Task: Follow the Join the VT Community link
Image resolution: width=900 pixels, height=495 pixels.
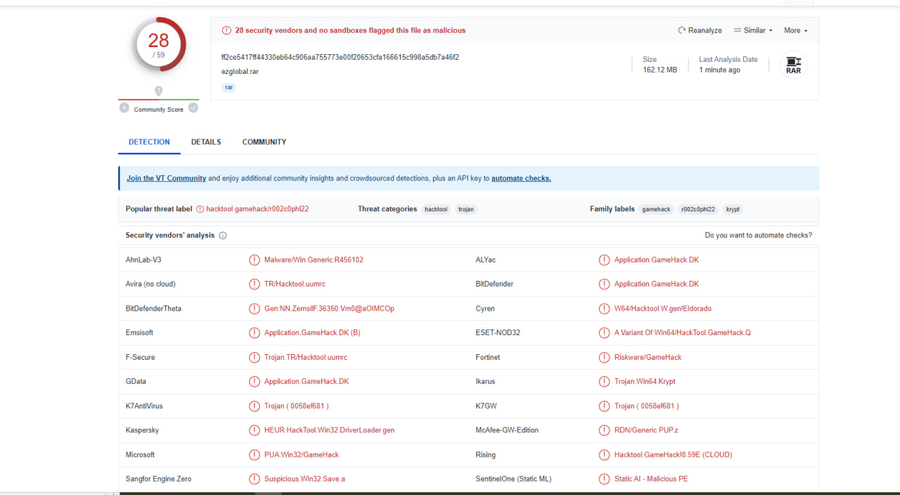Action: click(x=166, y=179)
